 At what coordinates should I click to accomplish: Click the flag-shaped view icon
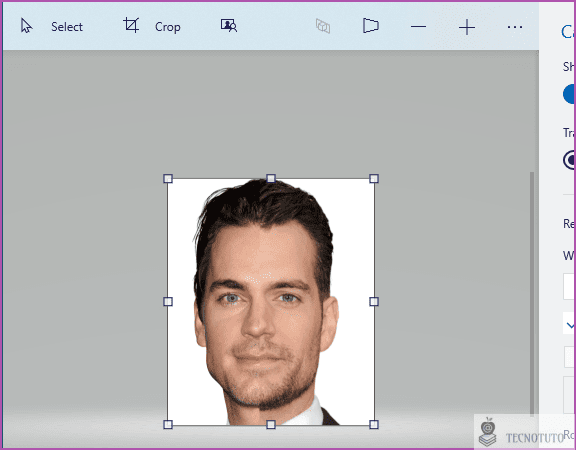[371, 26]
